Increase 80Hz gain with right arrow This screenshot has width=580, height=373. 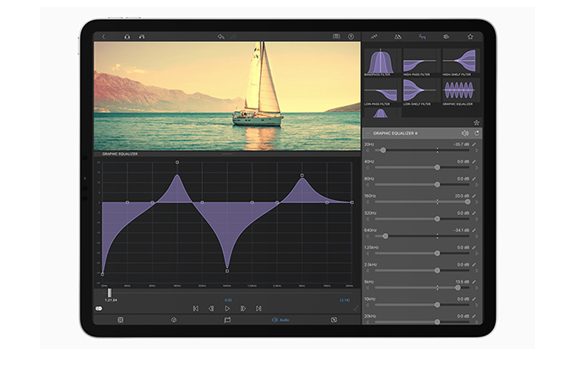[477, 185]
